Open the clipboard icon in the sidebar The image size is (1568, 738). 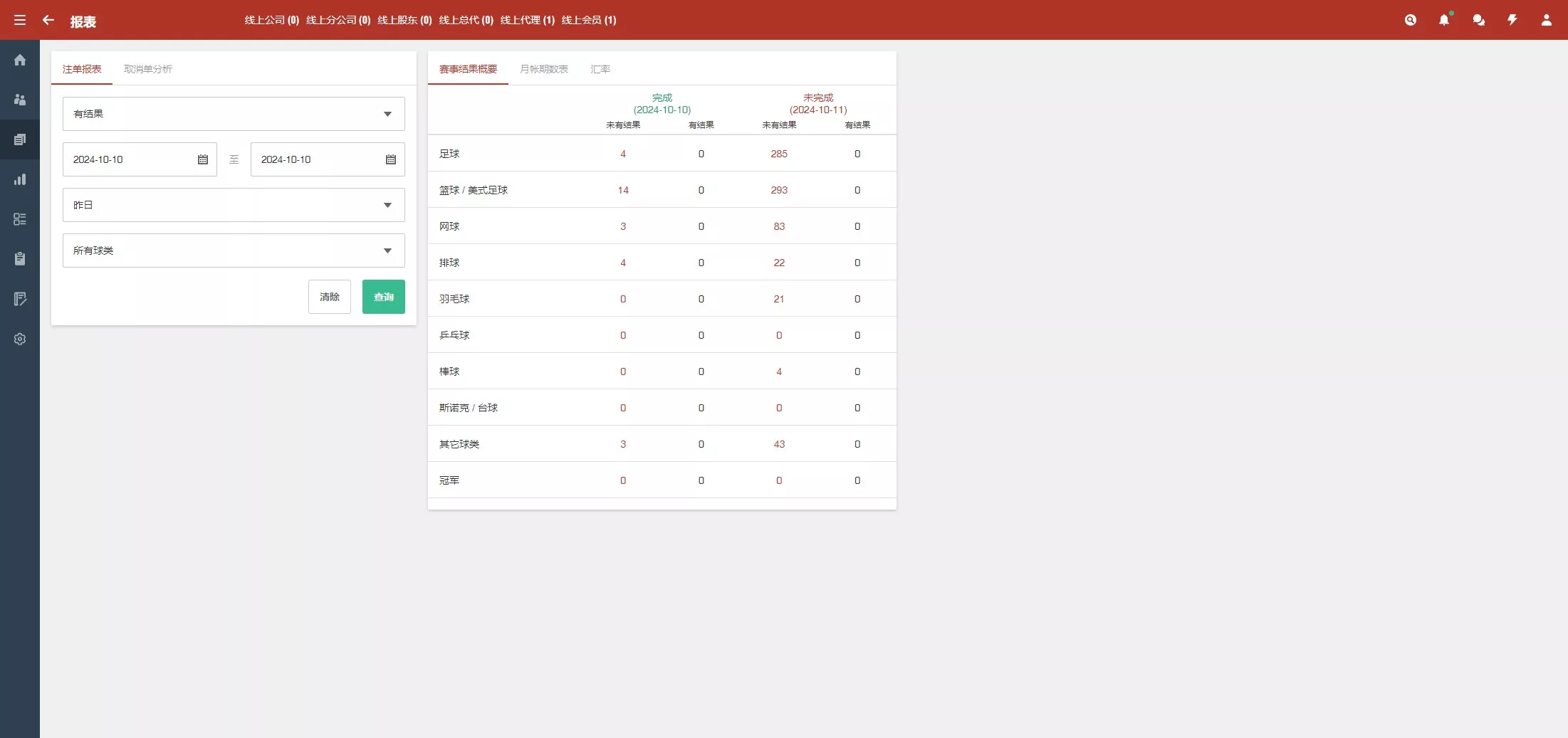coord(19,258)
